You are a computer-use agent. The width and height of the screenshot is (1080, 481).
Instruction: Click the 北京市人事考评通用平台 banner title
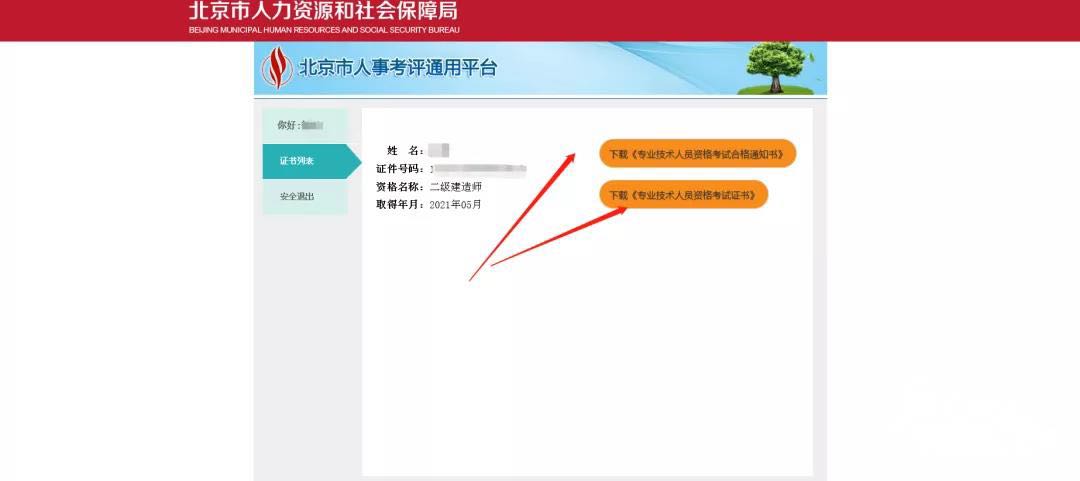point(397,68)
